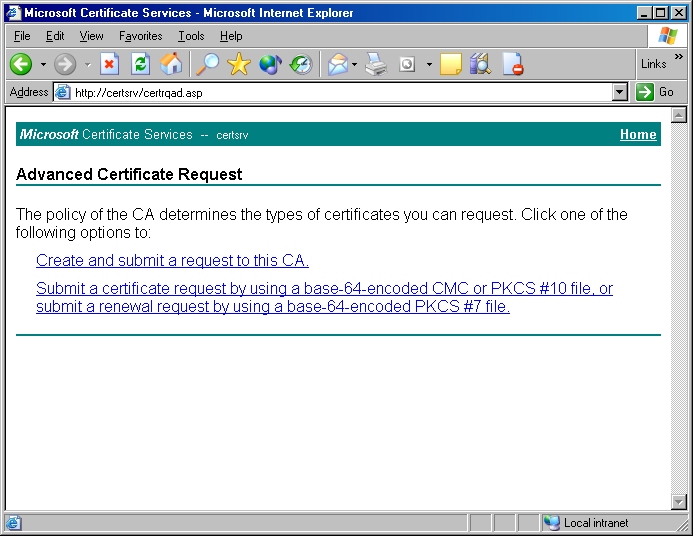Screen dimensions: 693x536
Task: Click the Print icon
Action: coord(375,64)
